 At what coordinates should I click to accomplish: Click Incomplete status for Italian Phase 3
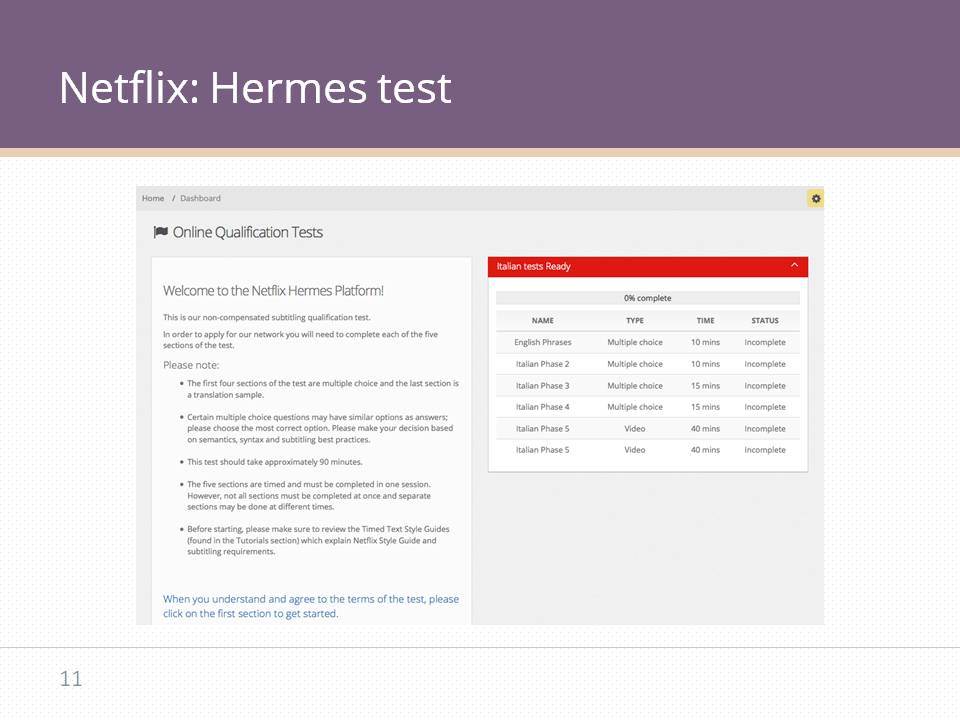tap(765, 386)
